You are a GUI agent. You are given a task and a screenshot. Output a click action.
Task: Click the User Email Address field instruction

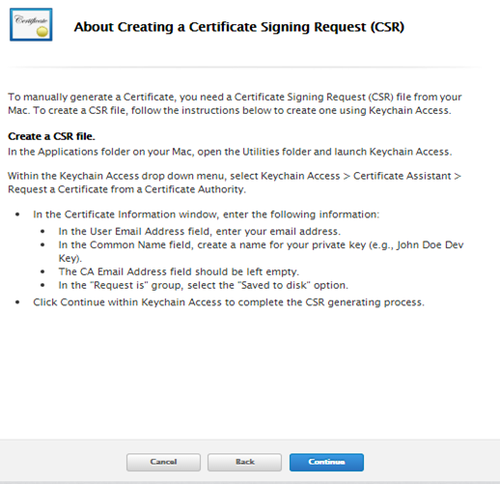199,231
